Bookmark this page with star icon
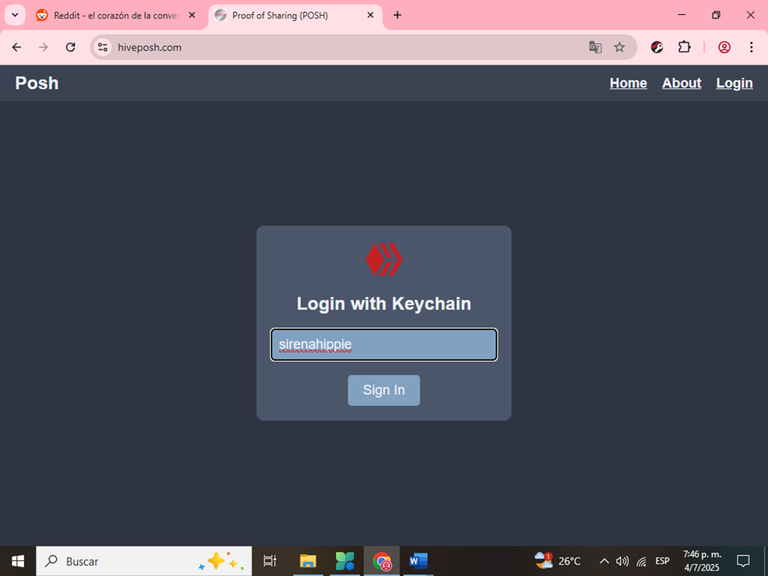768x576 pixels. click(x=620, y=47)
